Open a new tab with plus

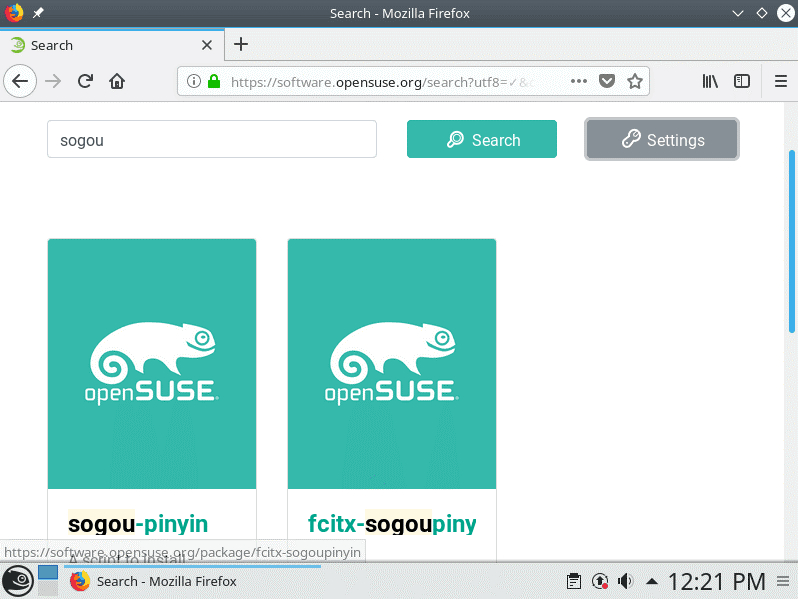[x=241, y=44]
